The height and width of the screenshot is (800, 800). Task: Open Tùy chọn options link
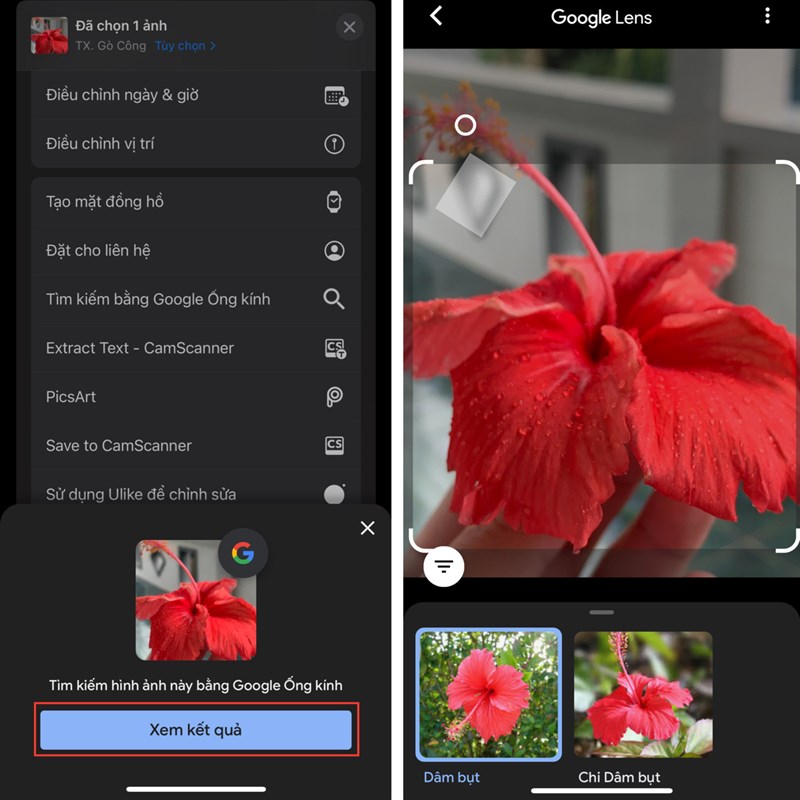point(185,46)
